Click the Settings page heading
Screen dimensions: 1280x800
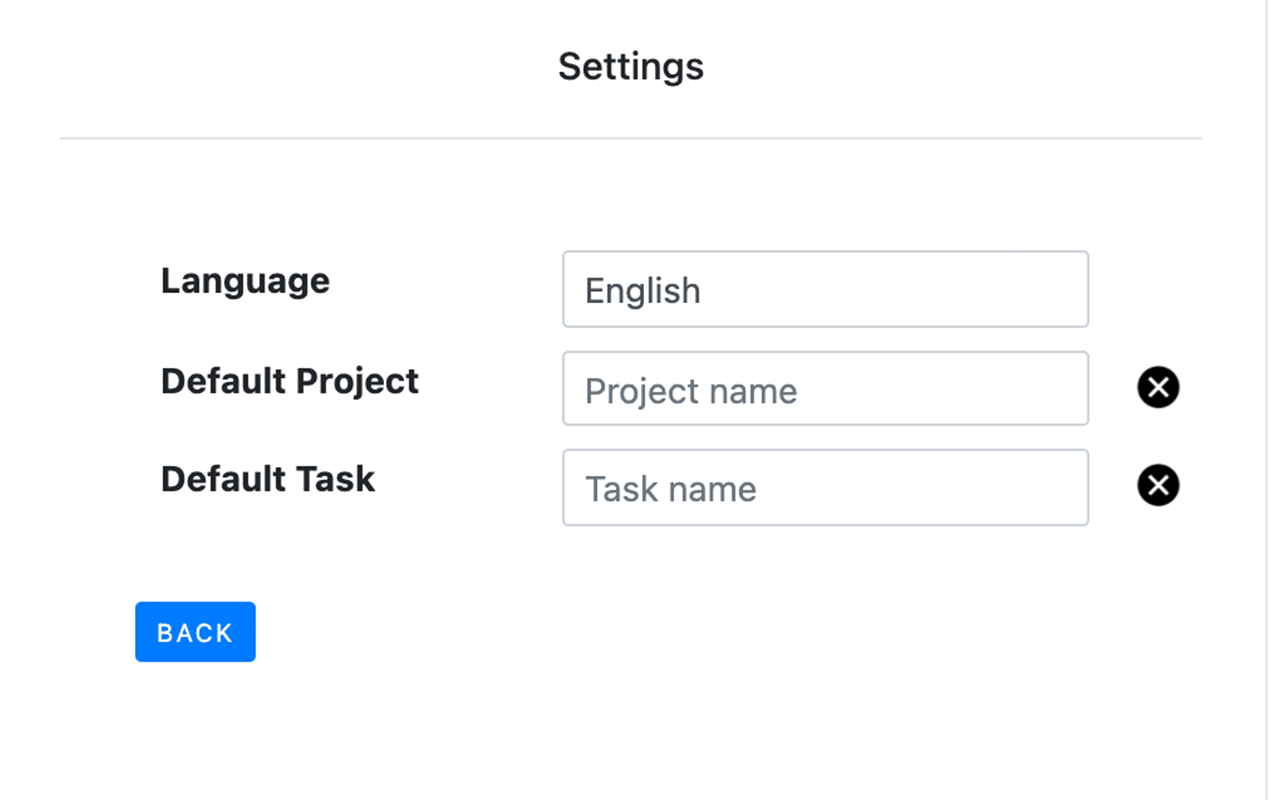(x=630, y=67)
